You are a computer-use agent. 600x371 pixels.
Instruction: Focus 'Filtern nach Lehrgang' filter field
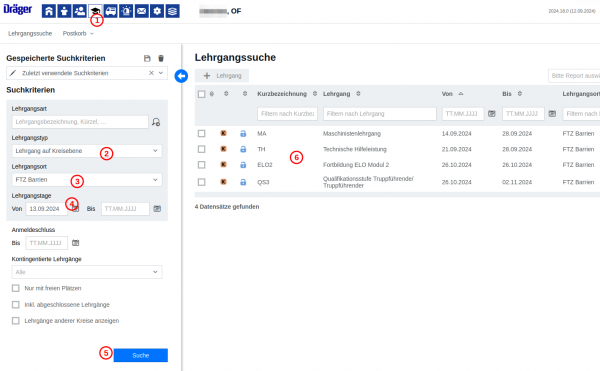[x=380, y=114]
